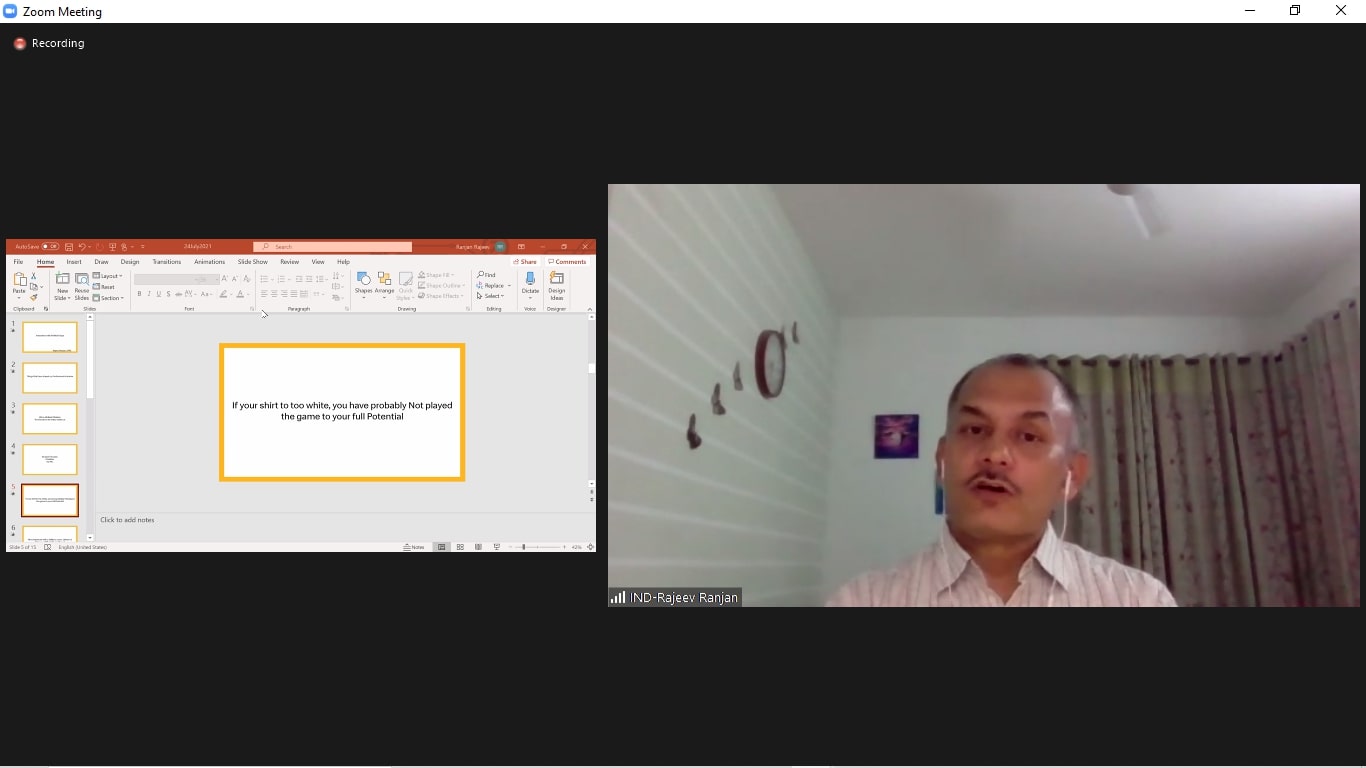Click the Save icon in title bar
The image size is (1366, 768).
coord(69,247)
